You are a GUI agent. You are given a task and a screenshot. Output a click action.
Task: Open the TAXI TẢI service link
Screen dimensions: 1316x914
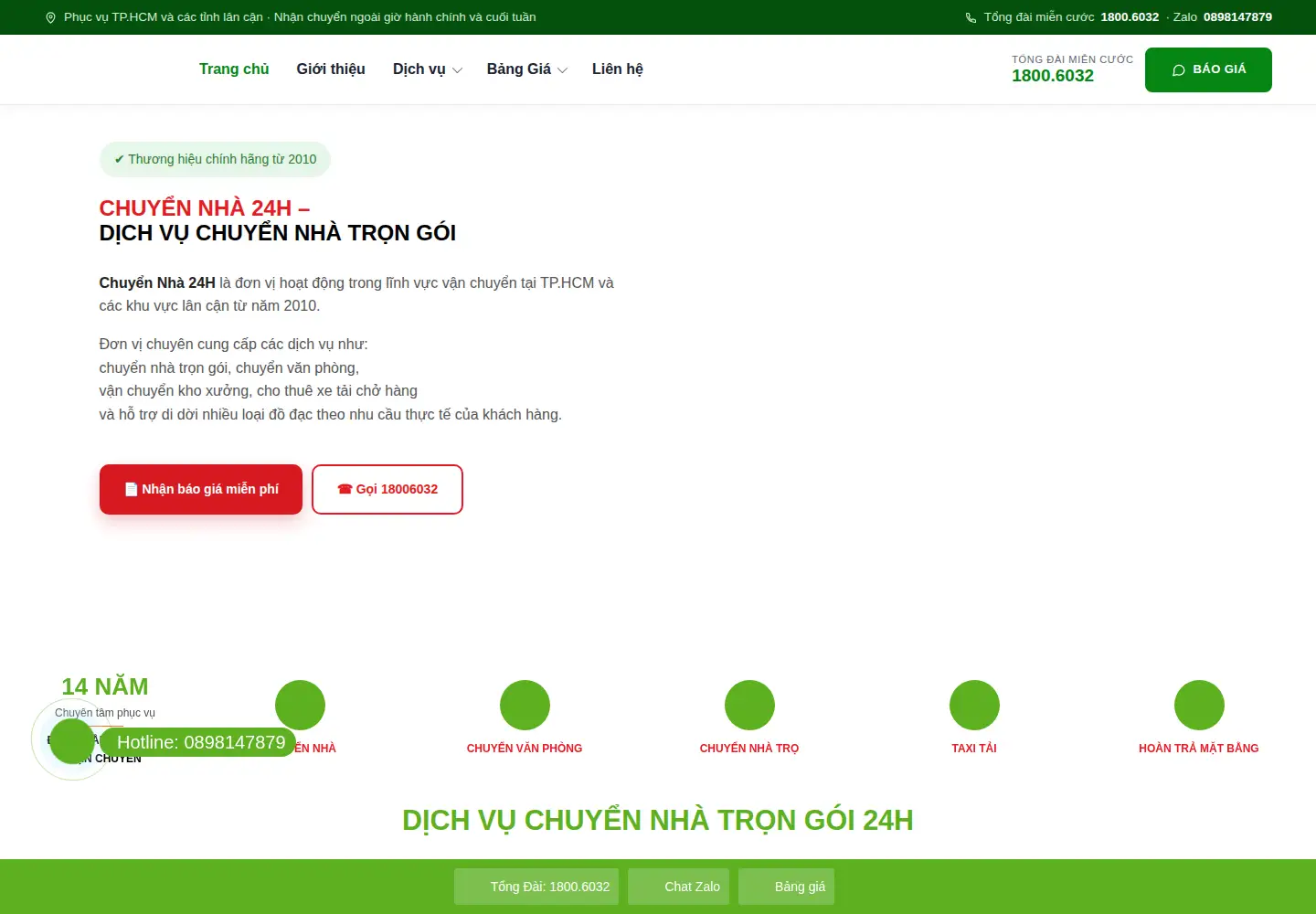pyautogui.click(x=974, y=749)
